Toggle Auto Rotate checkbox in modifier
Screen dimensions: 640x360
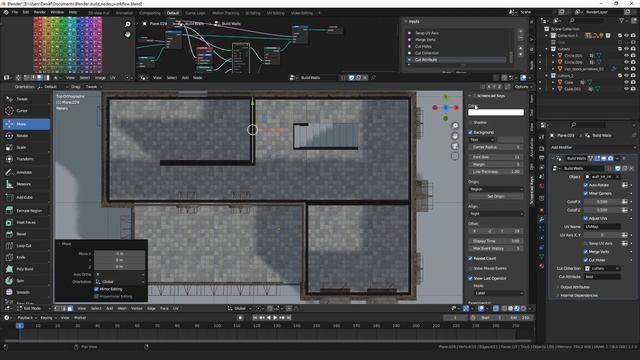[586, 185]
